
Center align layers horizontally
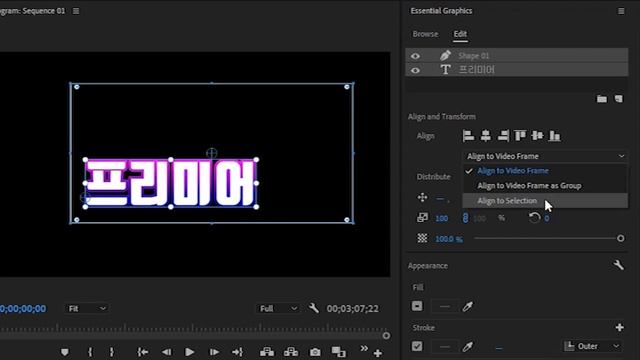485,136
